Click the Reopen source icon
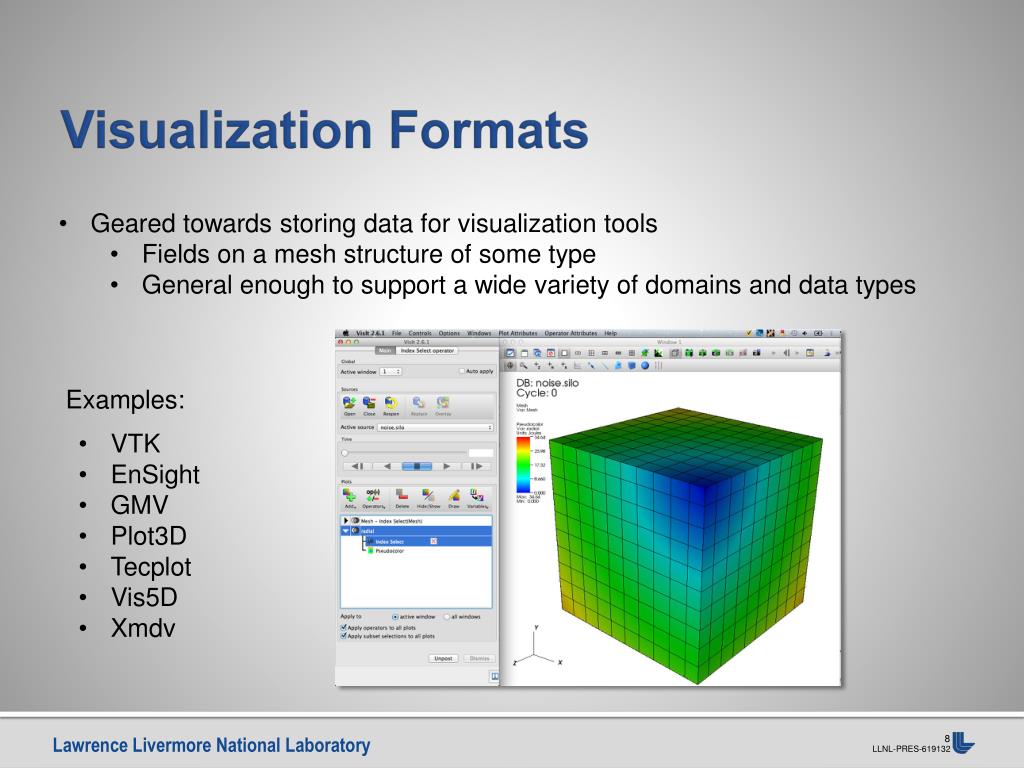Viewport: 1024px width, 768px height. [x=390, y=402]
